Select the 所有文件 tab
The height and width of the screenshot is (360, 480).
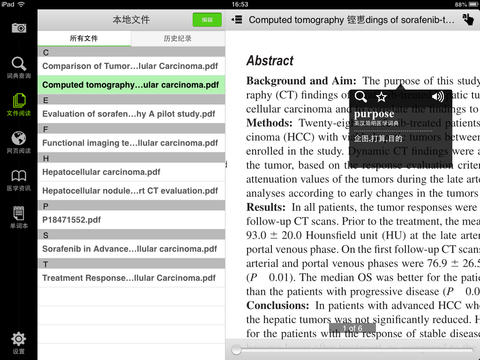(x=84, y=39)
